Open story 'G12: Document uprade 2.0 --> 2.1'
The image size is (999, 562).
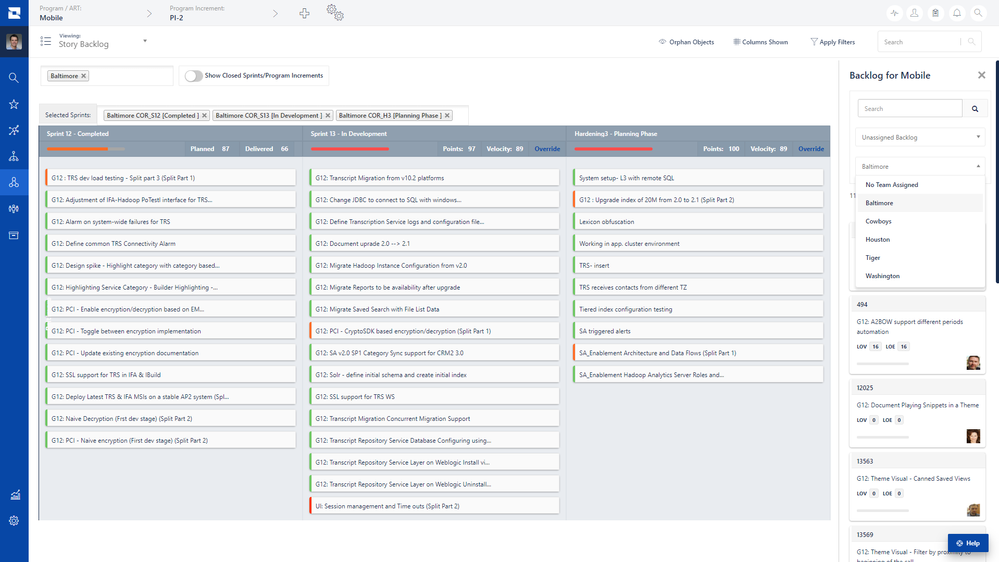point(434,243)
